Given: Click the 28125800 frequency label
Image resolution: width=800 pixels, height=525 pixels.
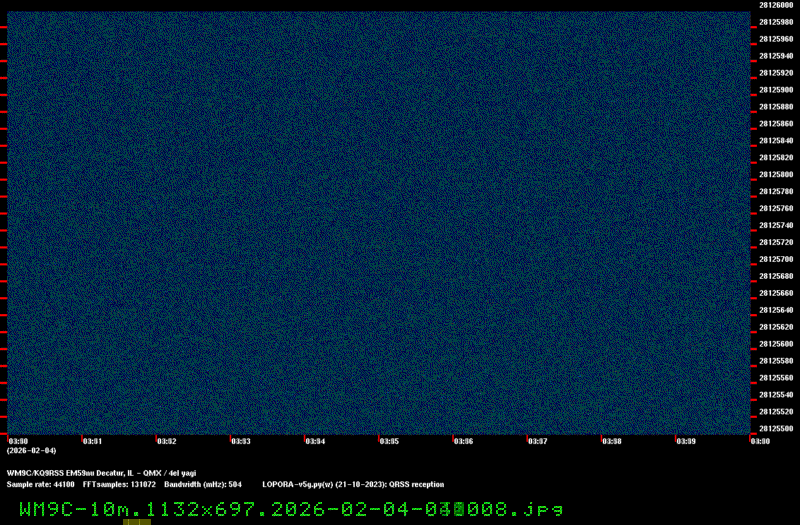Looking at the screenshot, I should coord(776,174).
